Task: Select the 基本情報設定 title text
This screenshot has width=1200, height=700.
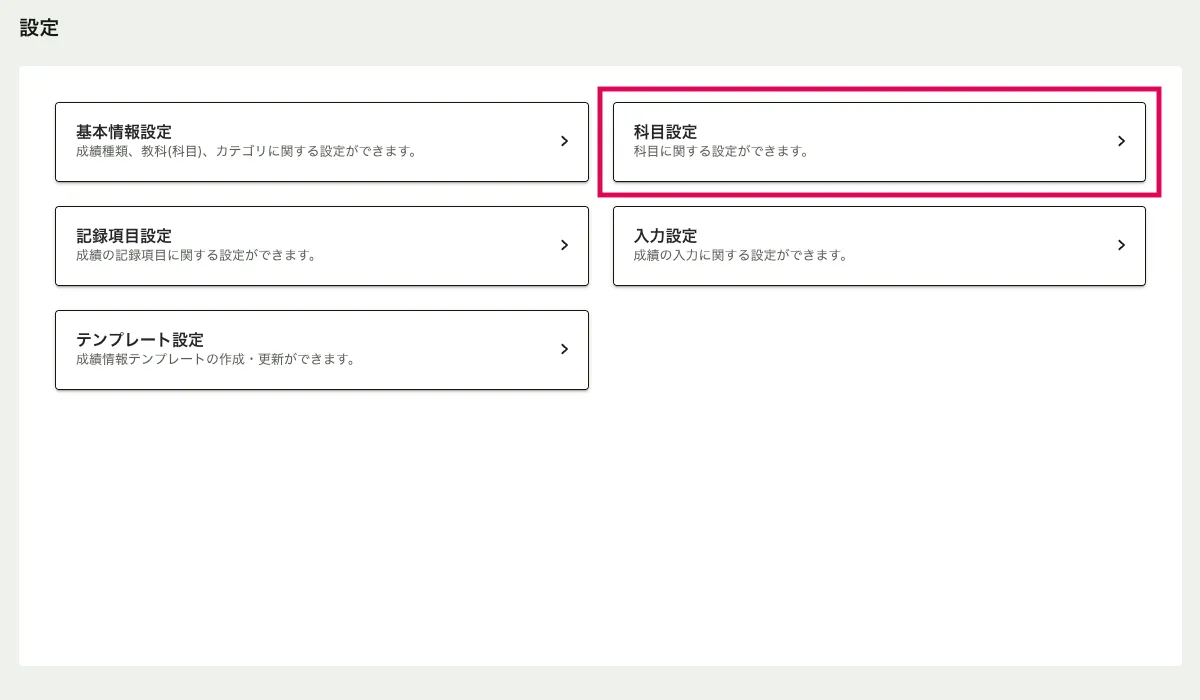Action: click(124, 132)
